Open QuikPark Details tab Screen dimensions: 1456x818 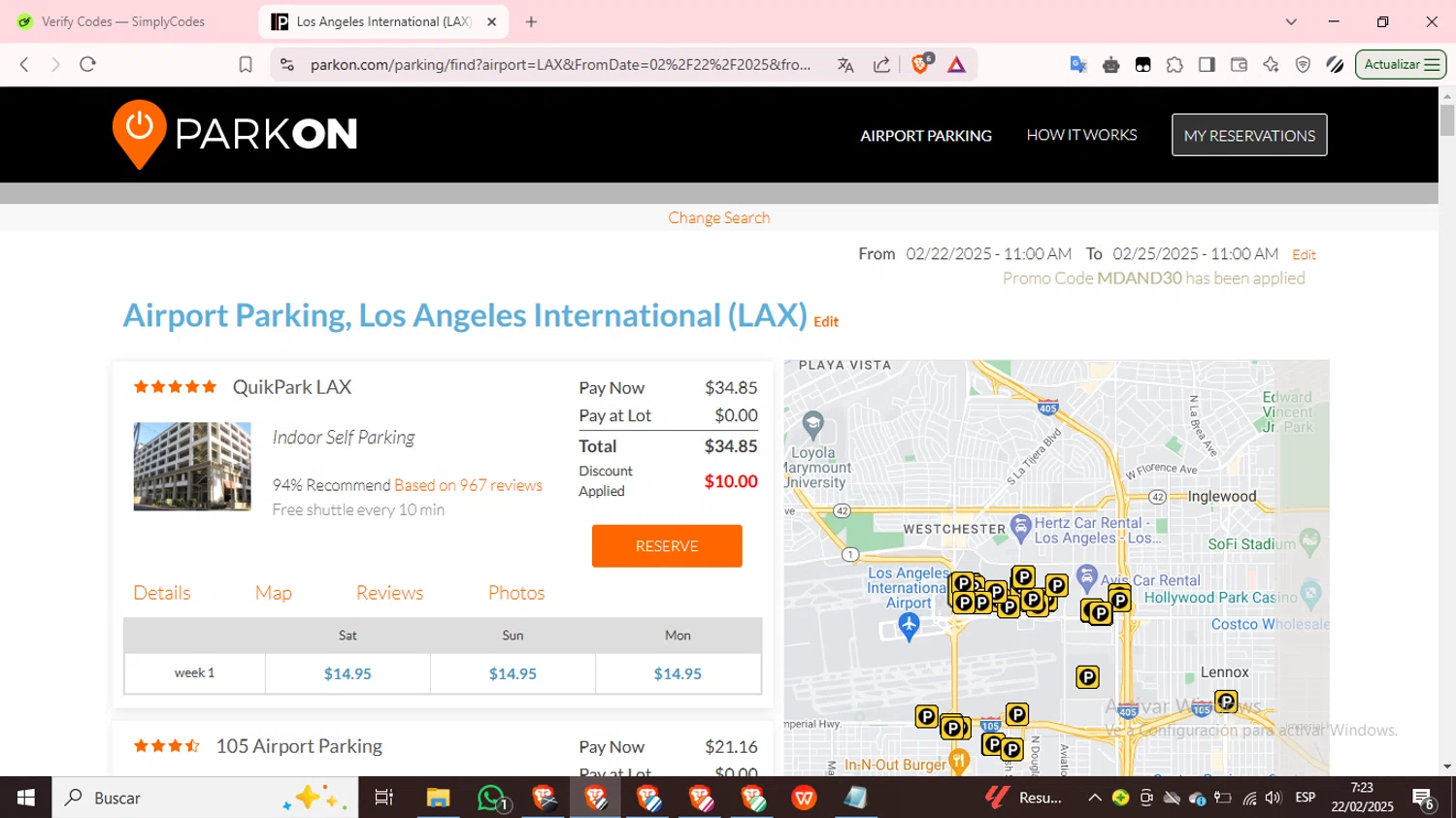161,593
